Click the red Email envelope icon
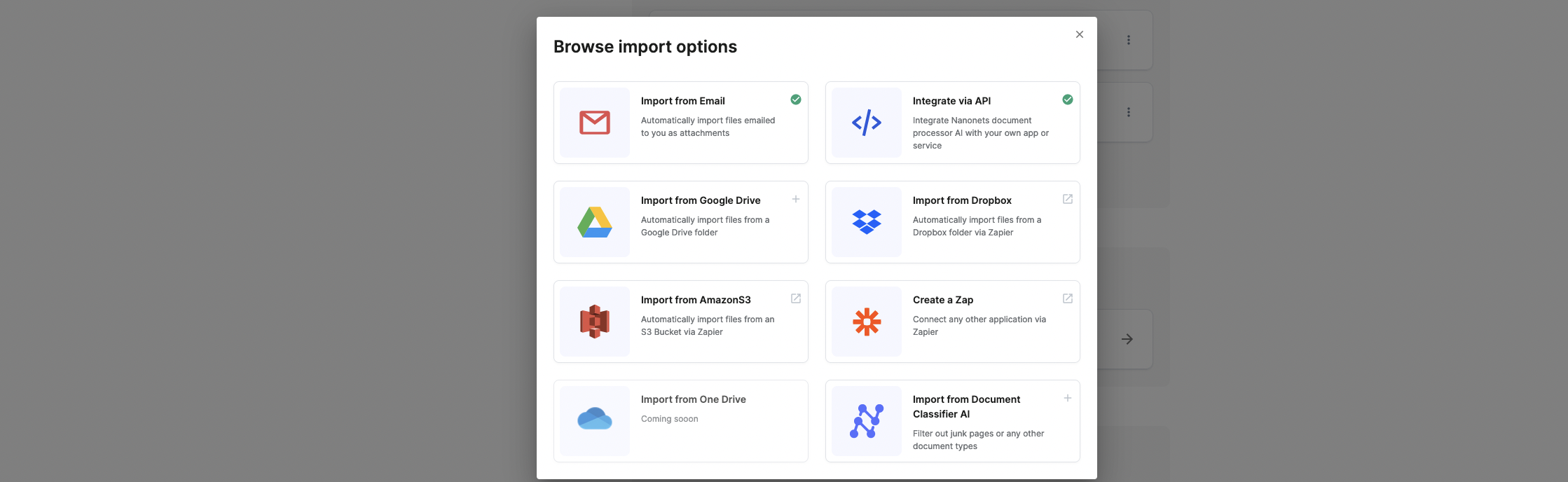1568x482 pixels. point(594,123)
